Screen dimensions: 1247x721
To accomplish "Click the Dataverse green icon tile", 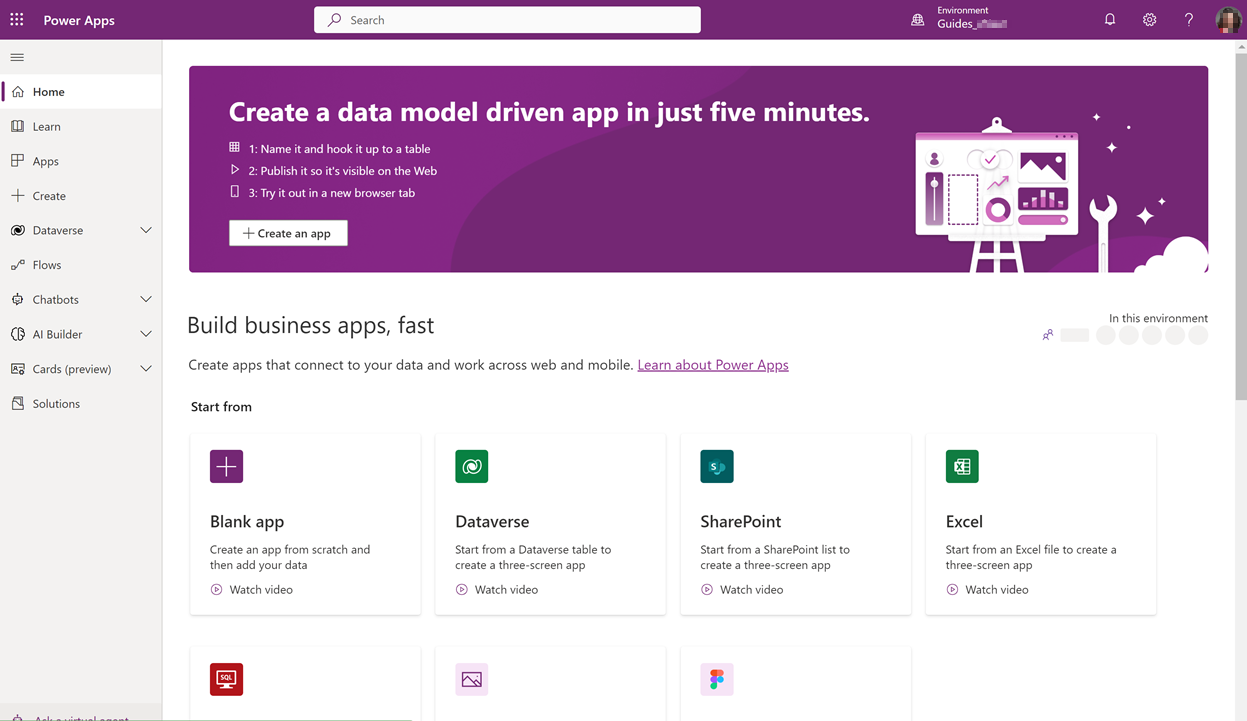I will [x=471, y=466].
